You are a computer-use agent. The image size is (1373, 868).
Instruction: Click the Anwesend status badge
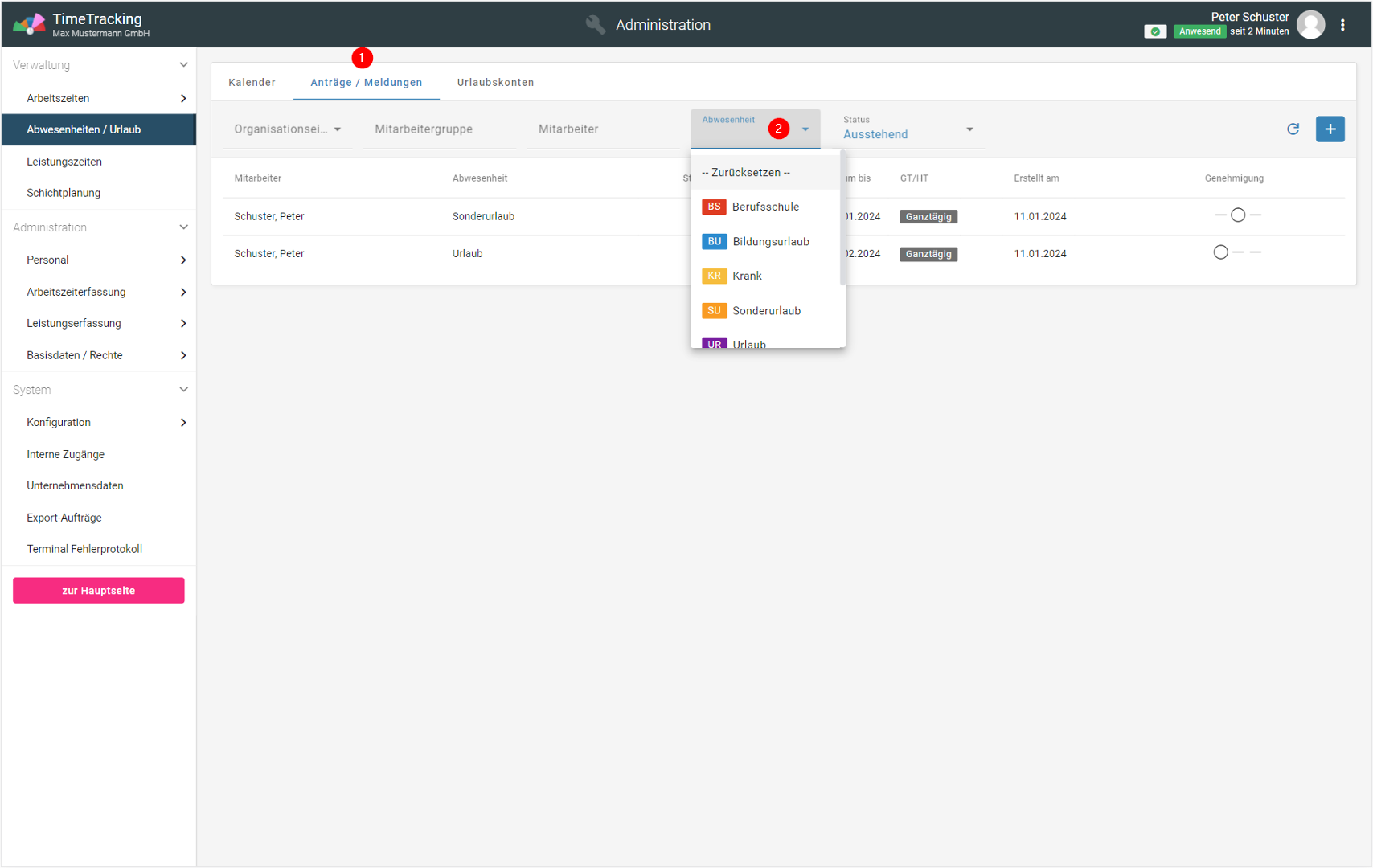(x=1199, y=32)
